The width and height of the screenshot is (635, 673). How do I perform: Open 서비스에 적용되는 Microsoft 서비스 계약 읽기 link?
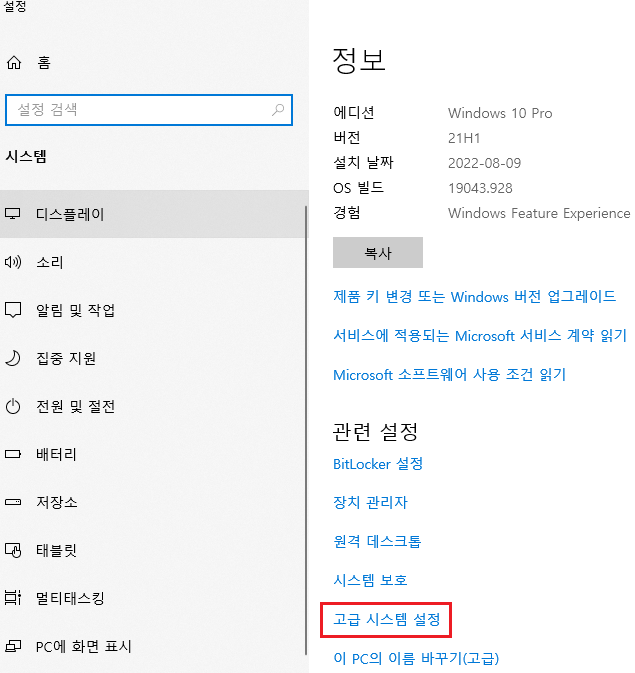pos(480,335)
